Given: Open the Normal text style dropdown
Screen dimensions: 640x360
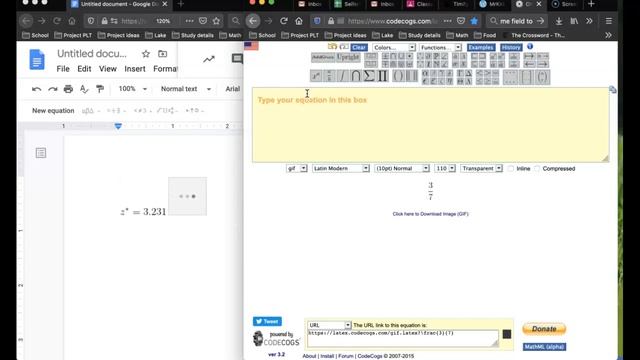Looking at the screenshot, I should (x=186, y=89).
